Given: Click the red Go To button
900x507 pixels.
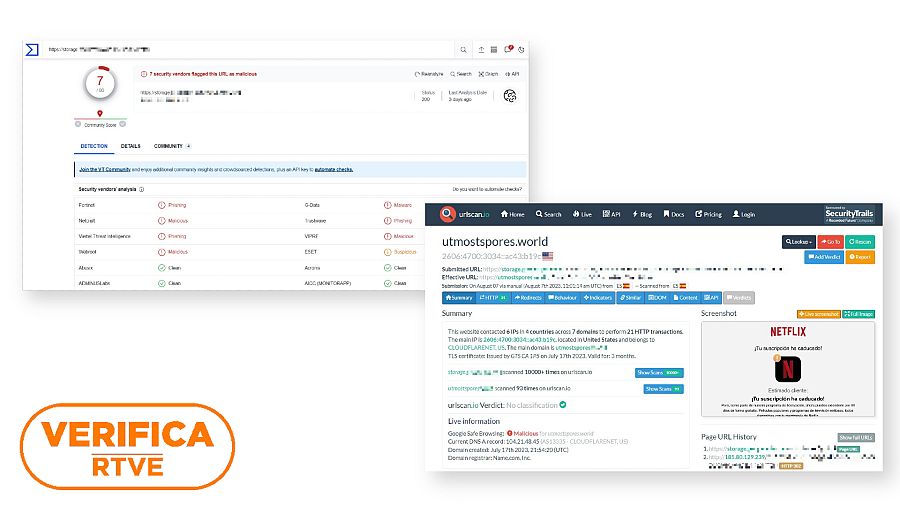Looking at the screenshot, I should [831, 242].
